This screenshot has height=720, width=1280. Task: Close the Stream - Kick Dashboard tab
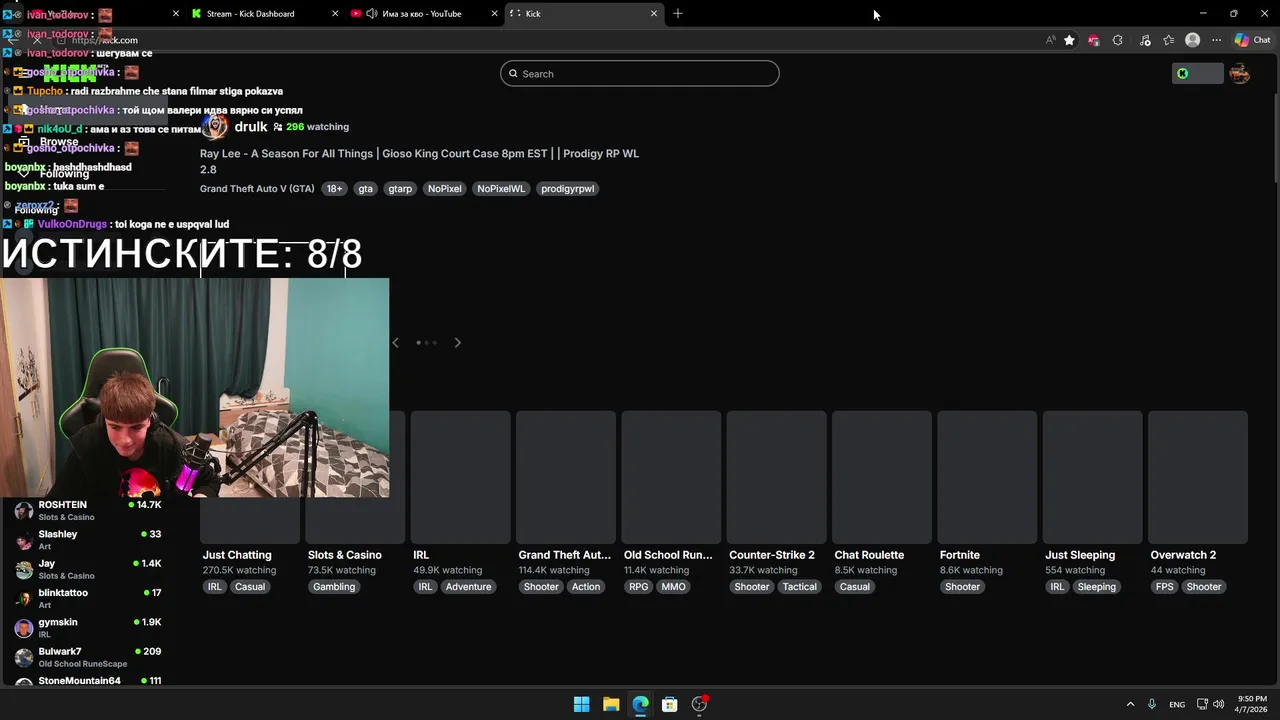[334, 14]
